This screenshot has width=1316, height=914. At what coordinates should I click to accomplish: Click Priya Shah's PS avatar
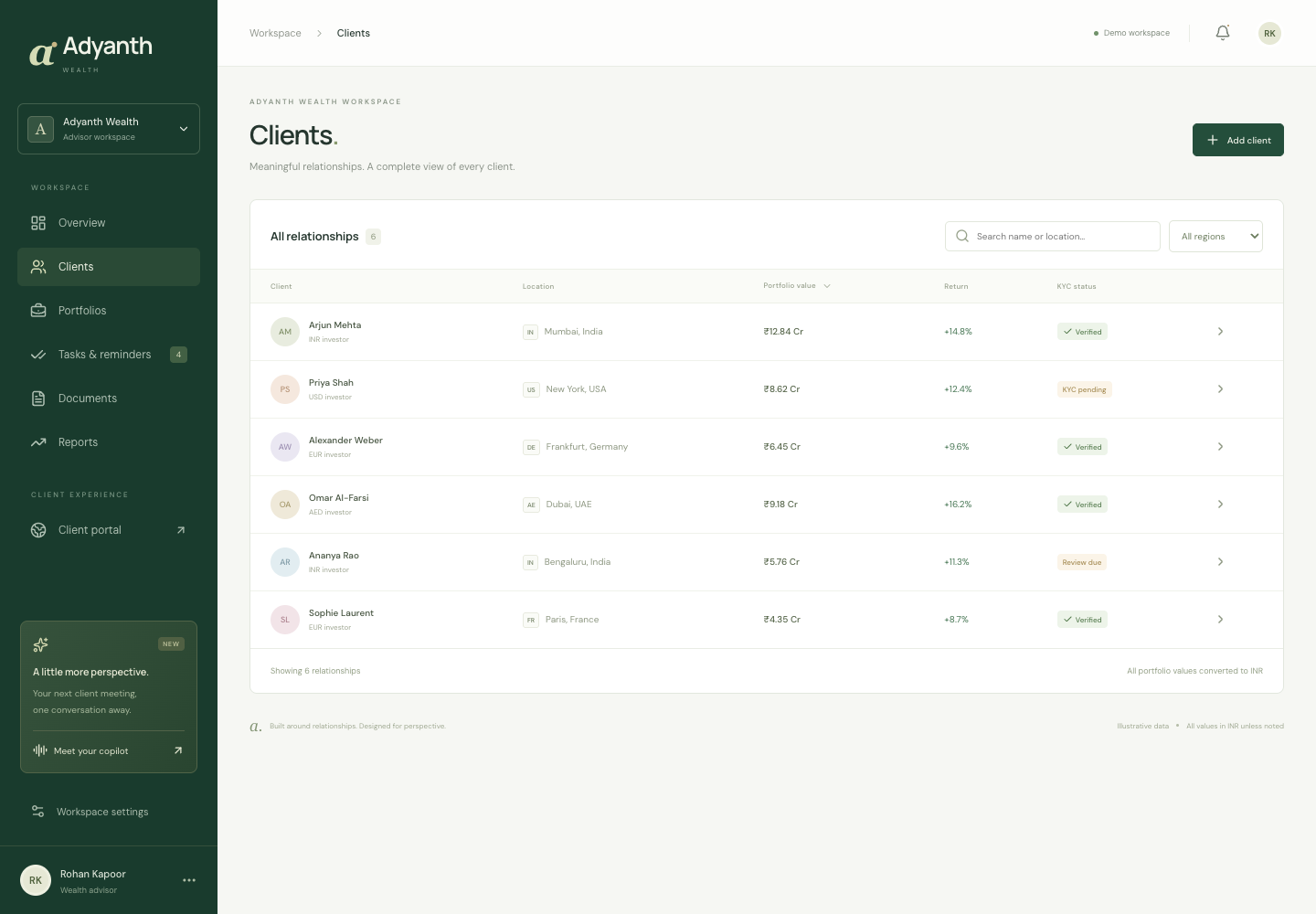285,389
